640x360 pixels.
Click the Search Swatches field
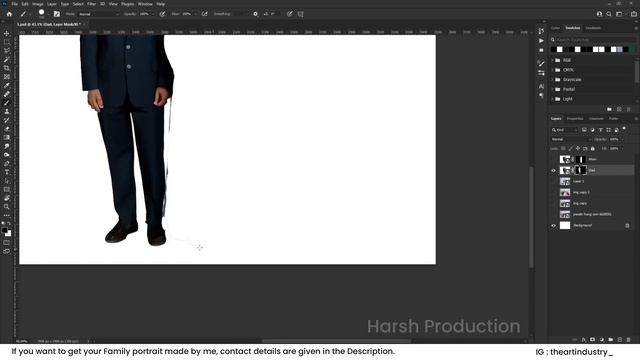point(593,40)
